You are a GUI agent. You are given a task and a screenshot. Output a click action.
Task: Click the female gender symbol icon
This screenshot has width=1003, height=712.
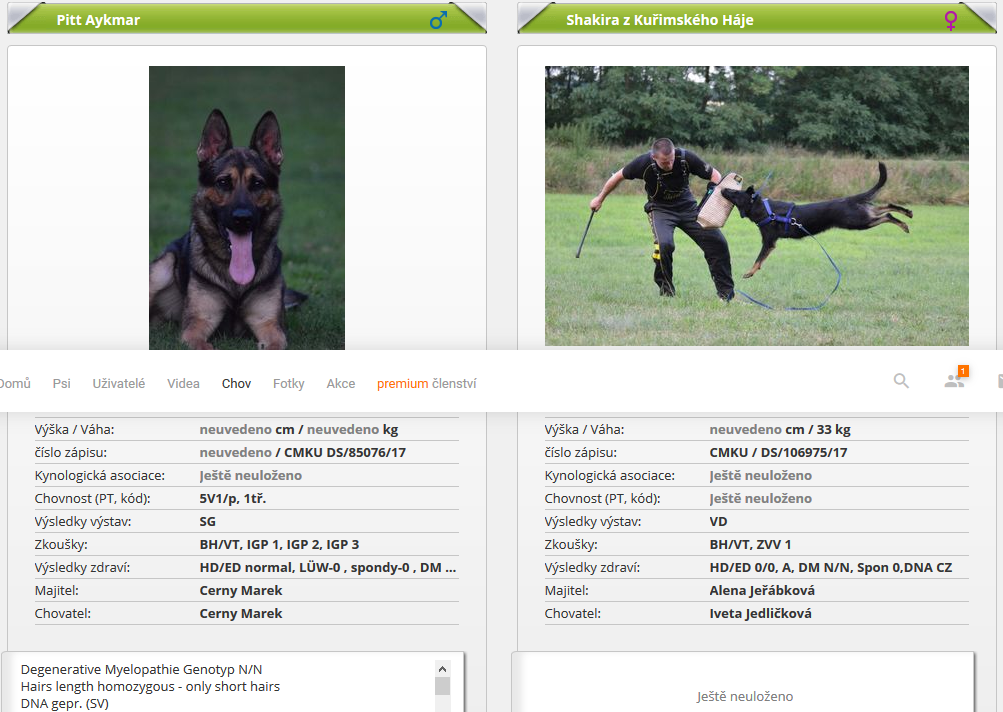pyautogui.click(x=950, y=20)
